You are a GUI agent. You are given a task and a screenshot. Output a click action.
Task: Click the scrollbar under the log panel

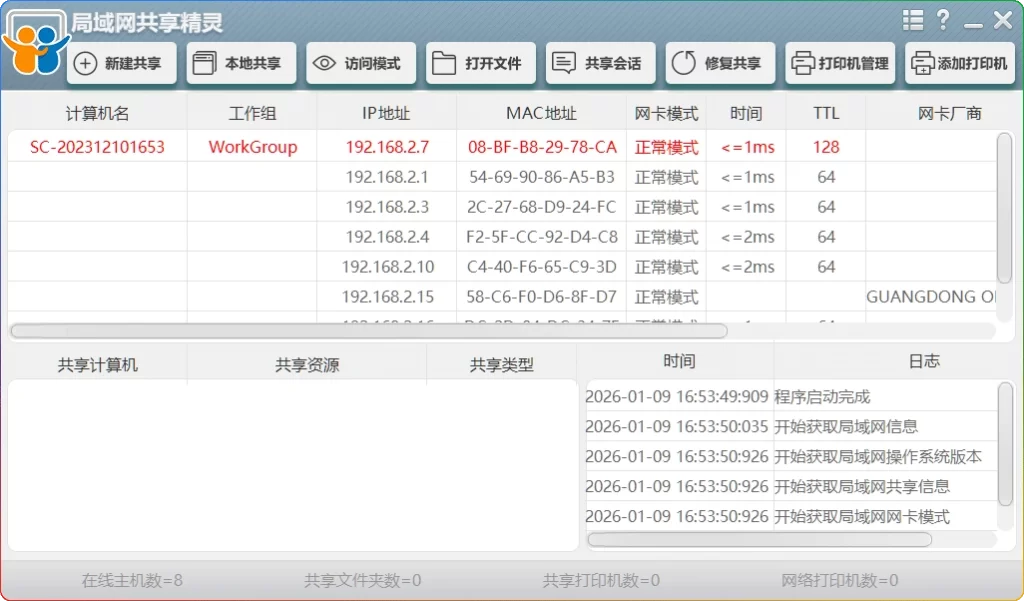click(x=760, y=541)
